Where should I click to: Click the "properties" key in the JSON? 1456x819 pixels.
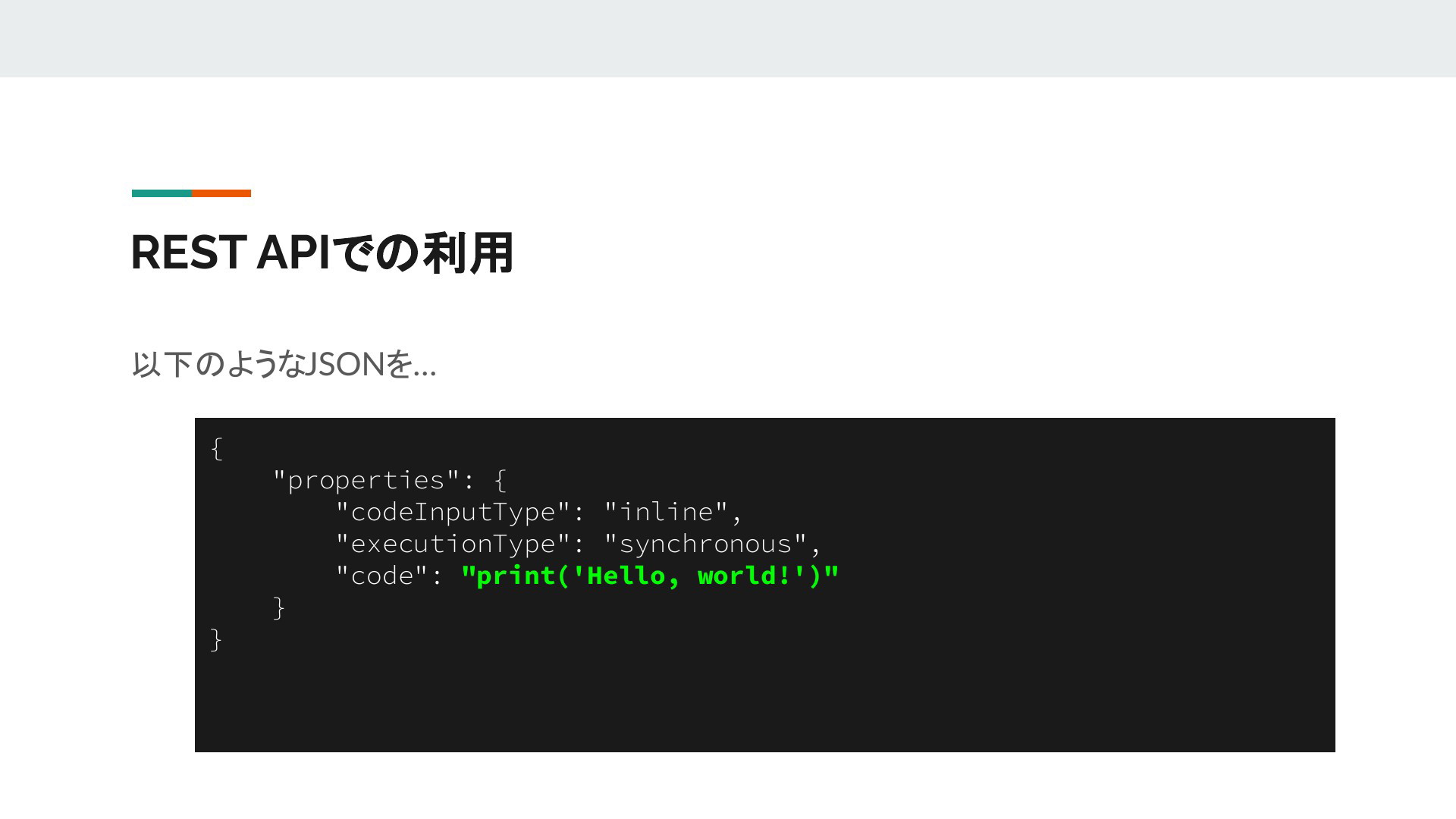pos(367,480)
